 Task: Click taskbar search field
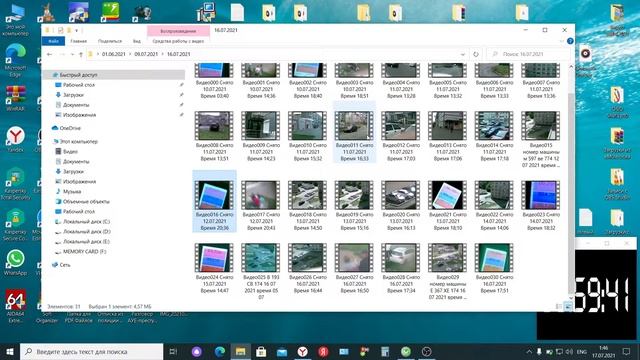pos(91,351)
